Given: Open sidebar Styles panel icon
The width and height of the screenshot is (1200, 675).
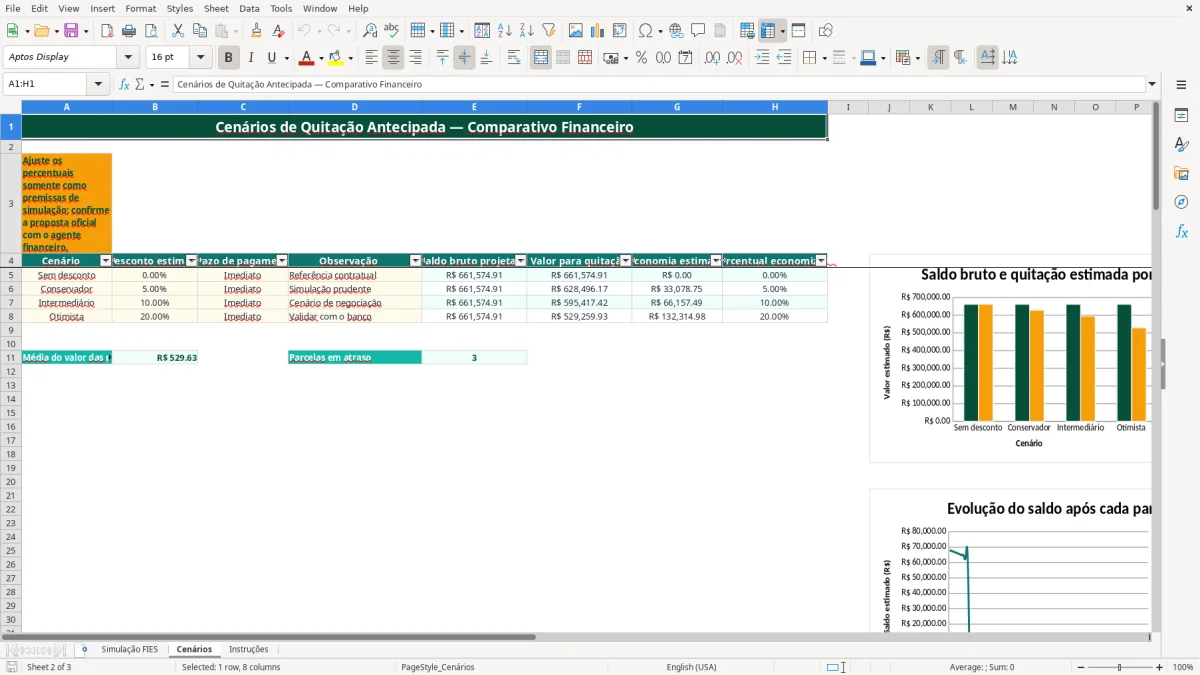Looking at the screenshot, I should (x=1181, y=145).
